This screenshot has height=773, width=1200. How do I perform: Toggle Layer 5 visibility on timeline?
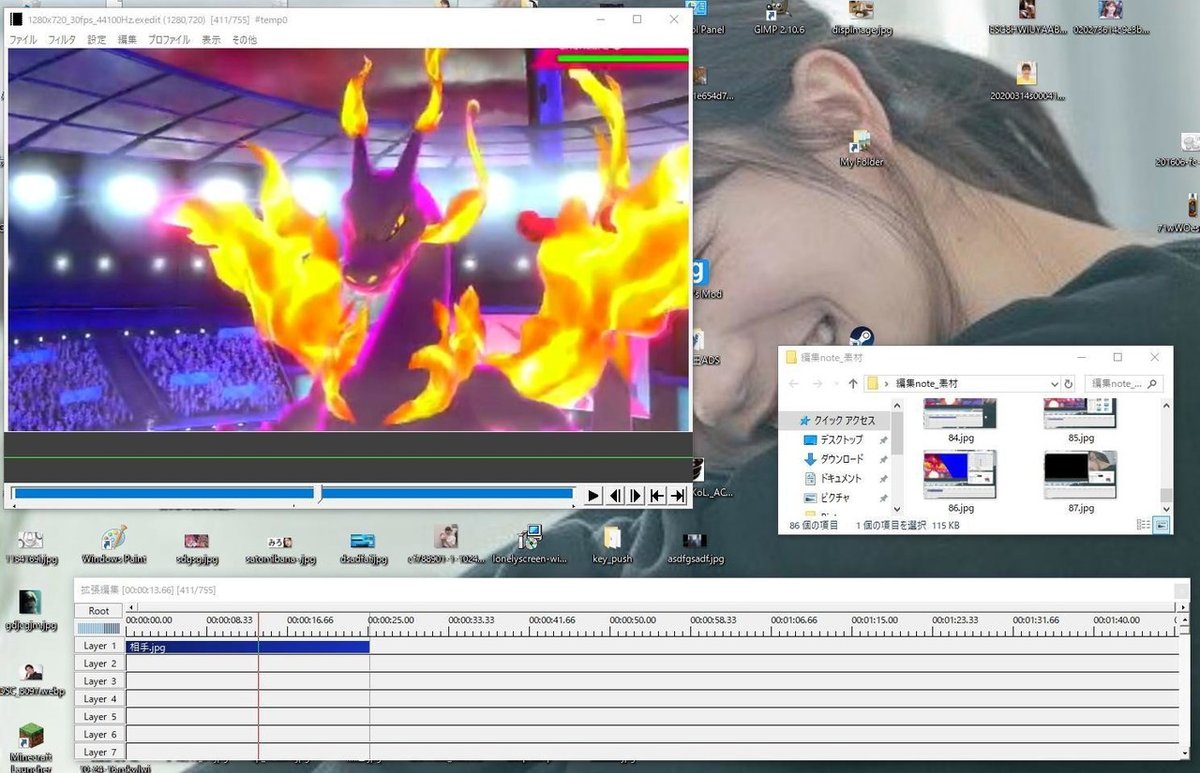tap(100, 717)
